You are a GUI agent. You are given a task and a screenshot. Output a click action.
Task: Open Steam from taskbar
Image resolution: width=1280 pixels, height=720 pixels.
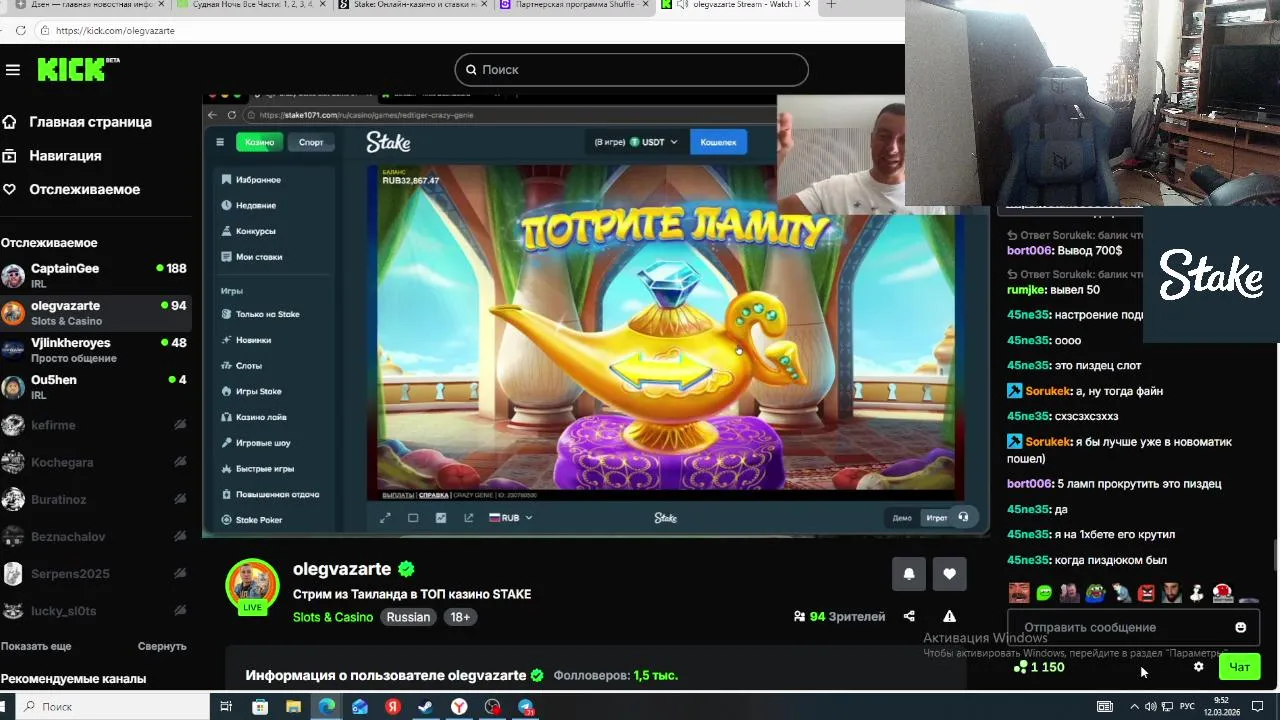[425, 706]
